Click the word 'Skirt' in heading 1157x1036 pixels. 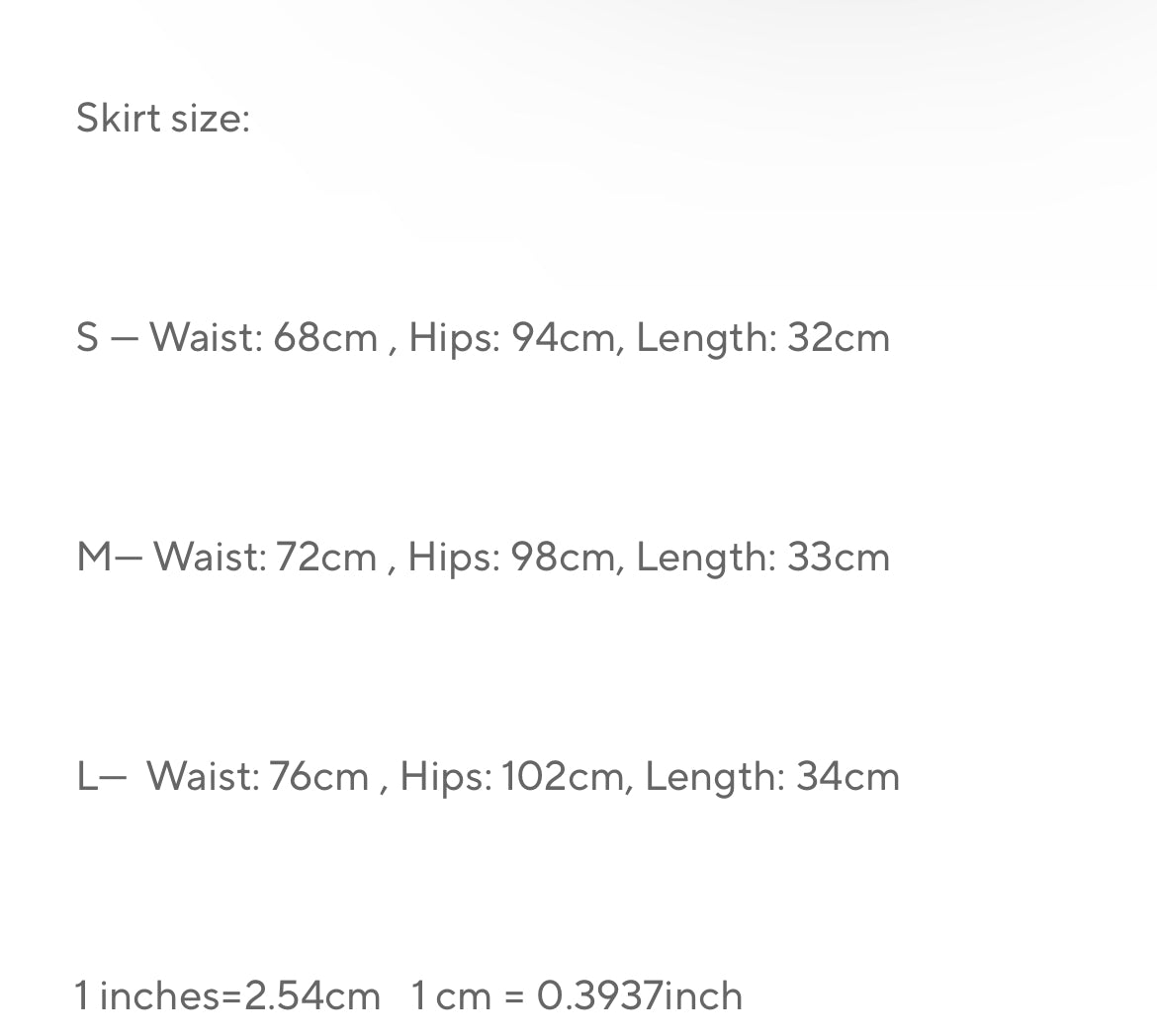[x=118, y=118]
